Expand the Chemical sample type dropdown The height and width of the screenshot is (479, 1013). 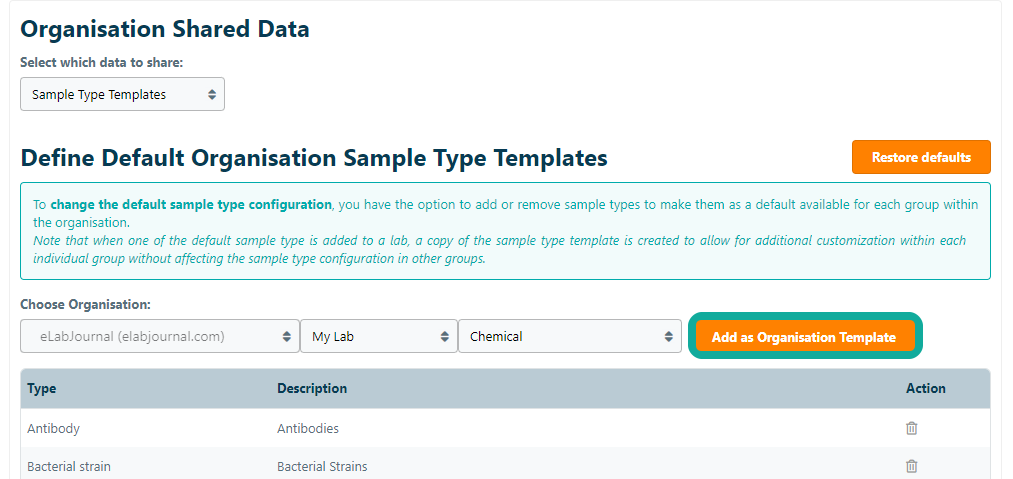[x=569, y=337]
